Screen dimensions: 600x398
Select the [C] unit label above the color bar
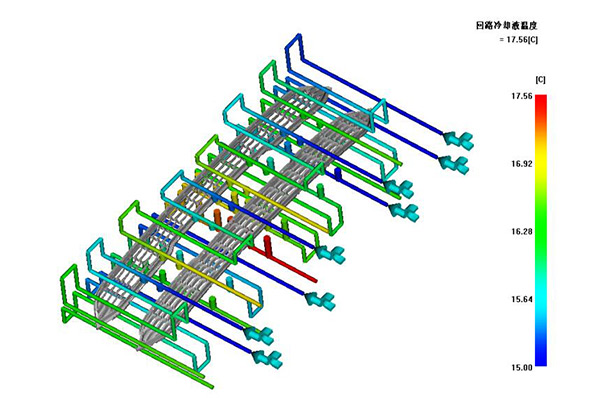tap(540, 80)
